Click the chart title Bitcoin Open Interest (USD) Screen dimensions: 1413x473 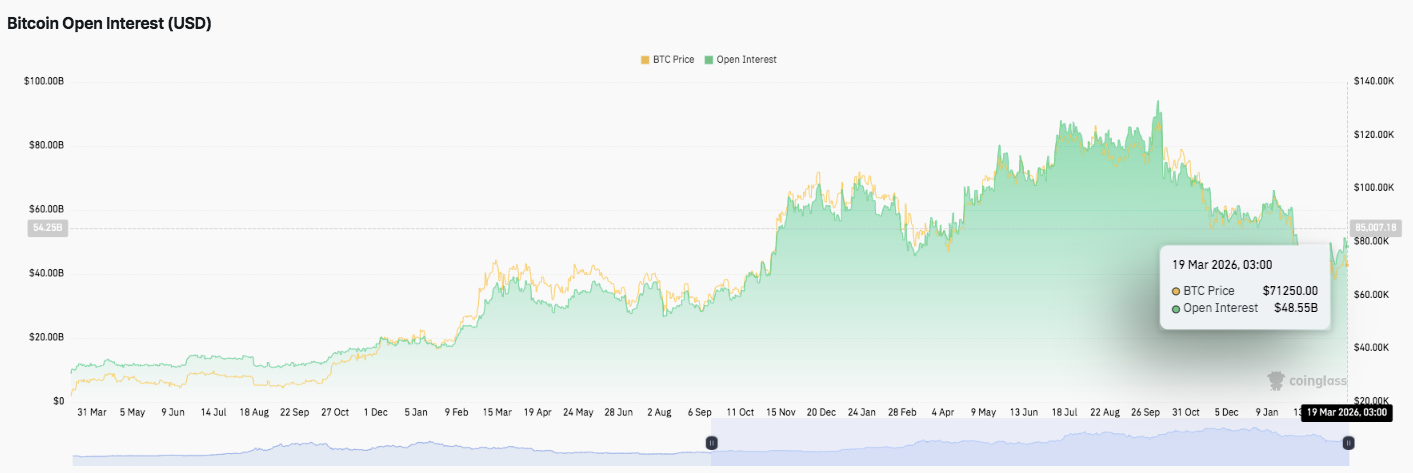click(x=109, y=24)
